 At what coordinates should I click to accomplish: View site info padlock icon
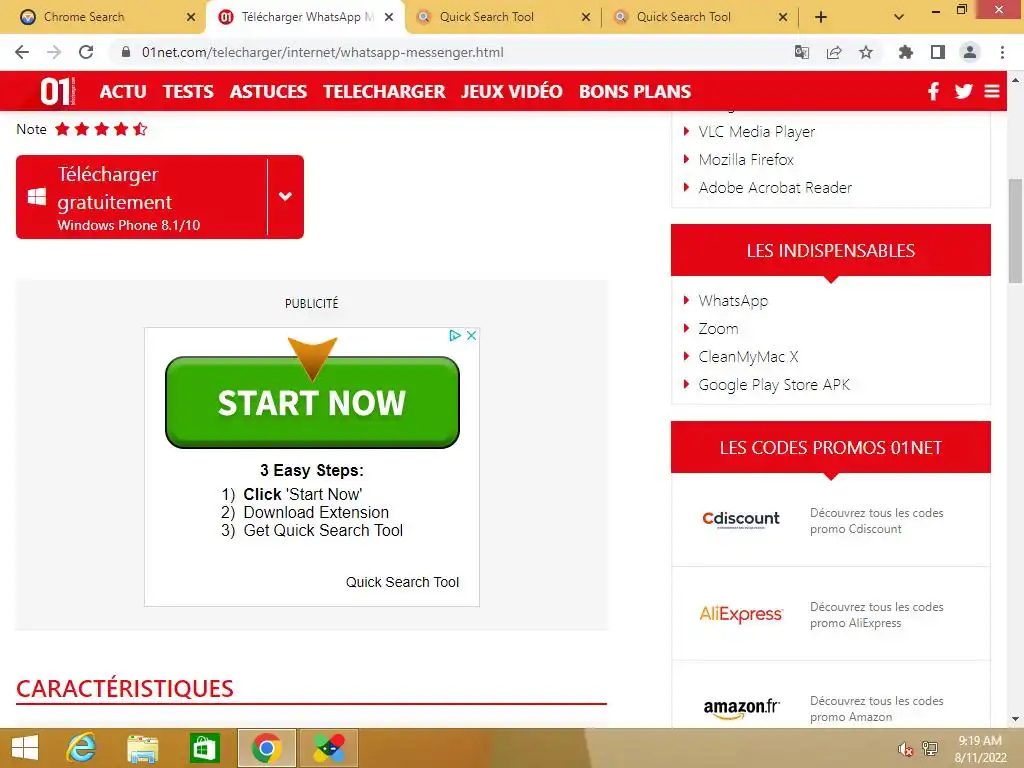click(126, 52)
